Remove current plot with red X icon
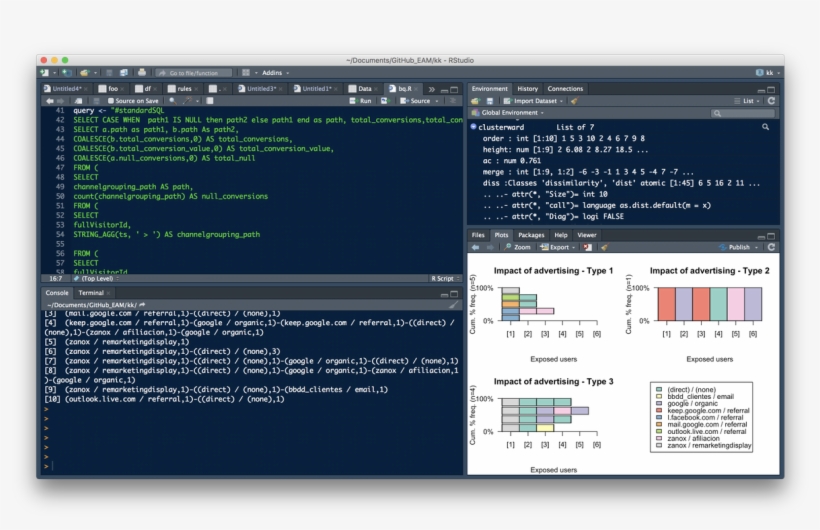Viewport: 820px width, 530px height. (587, 247)
